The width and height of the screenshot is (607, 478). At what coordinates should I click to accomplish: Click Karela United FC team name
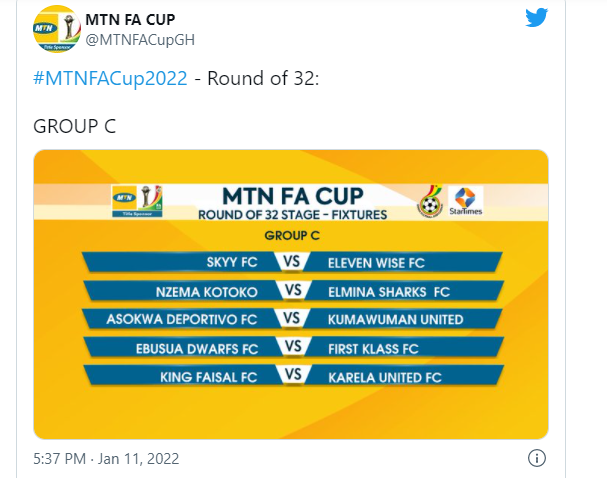pyautogui.click(x=385, y=378)
